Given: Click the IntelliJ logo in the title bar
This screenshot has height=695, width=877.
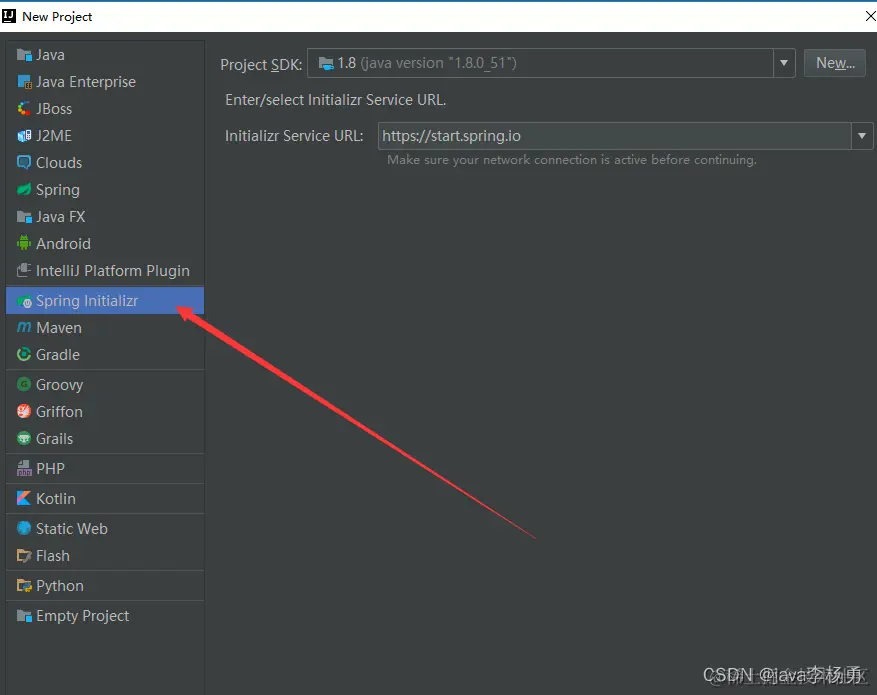Looking at the screenshot, I should (x=9, y=16).
